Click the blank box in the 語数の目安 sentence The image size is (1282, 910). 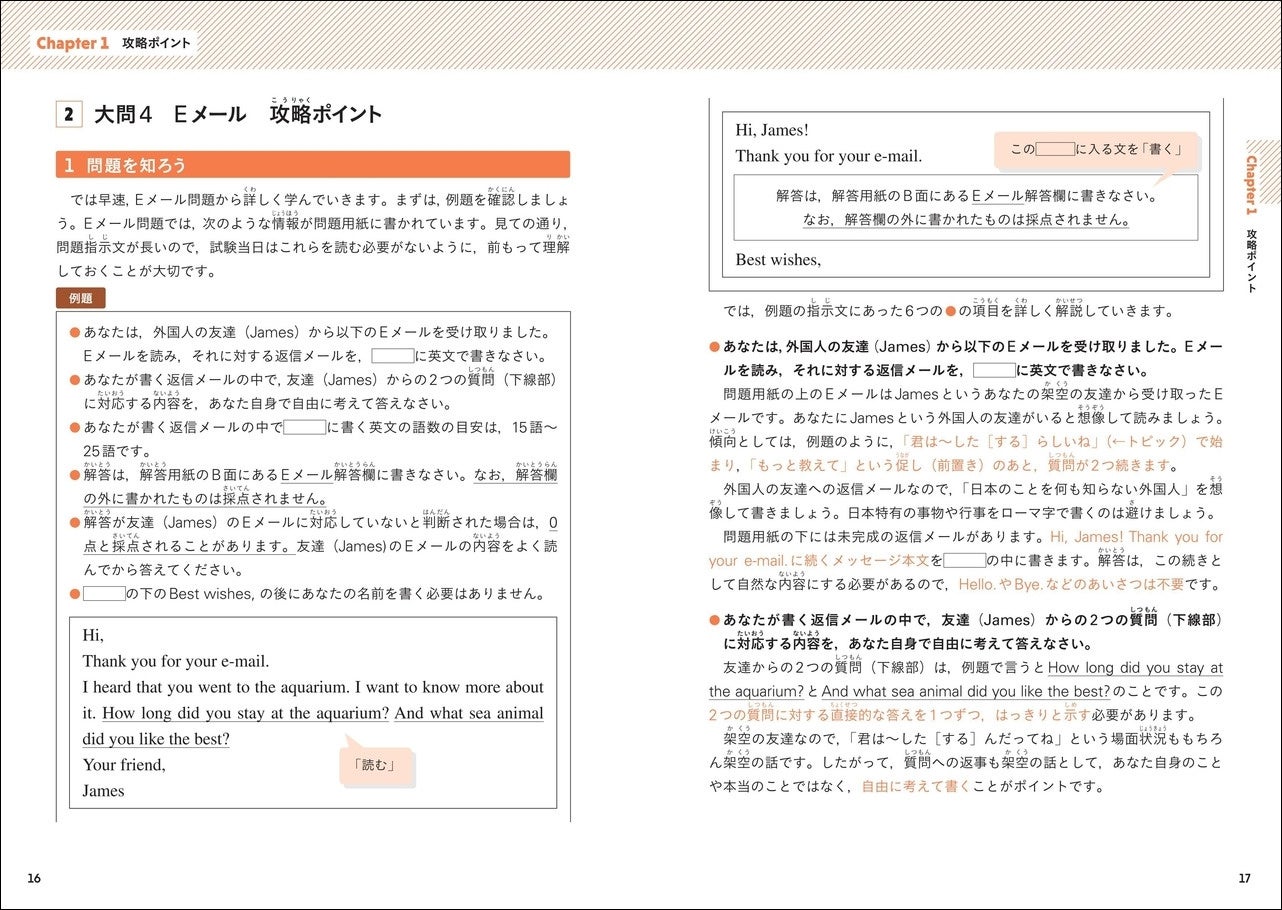pyautogui.click(x=305, y=427)
